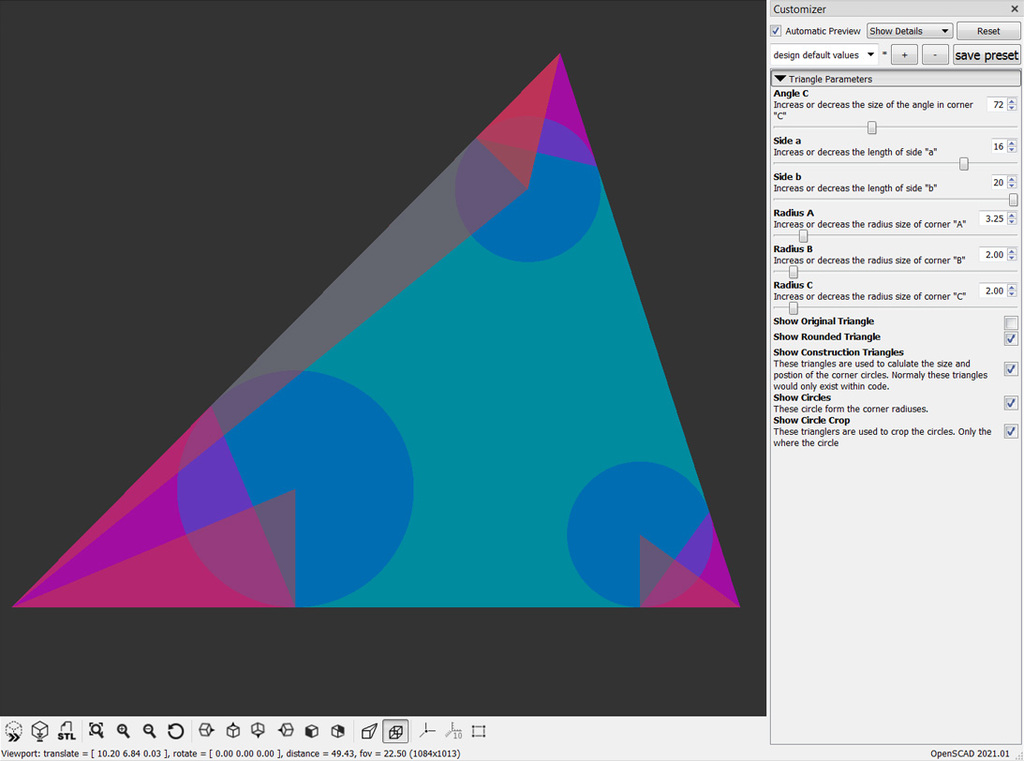Uncheck Show Construction Triangles
This screenshot has height=761, width=1024.
coord(1011,369)
